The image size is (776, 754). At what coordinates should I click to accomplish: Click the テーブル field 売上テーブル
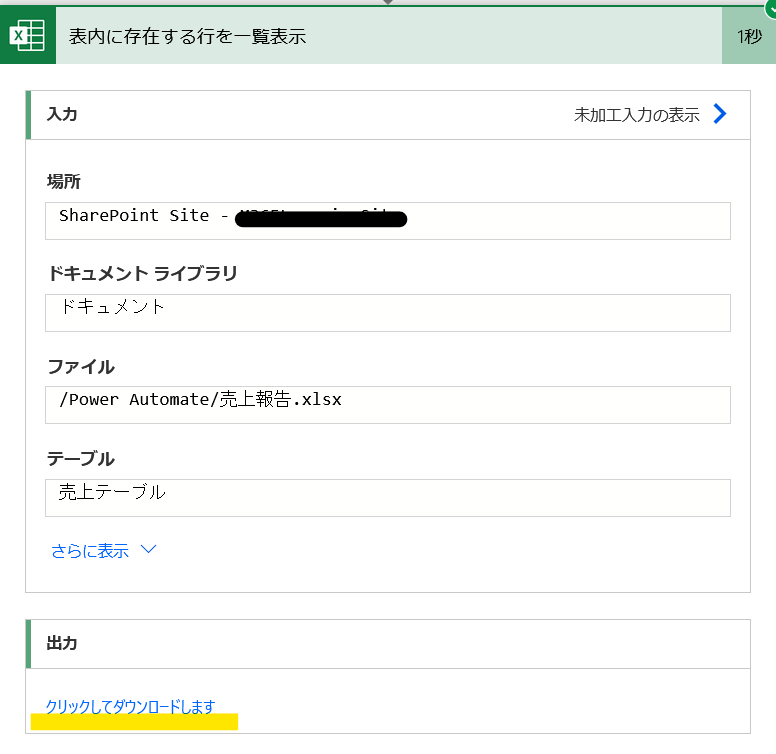pos(388,498)
